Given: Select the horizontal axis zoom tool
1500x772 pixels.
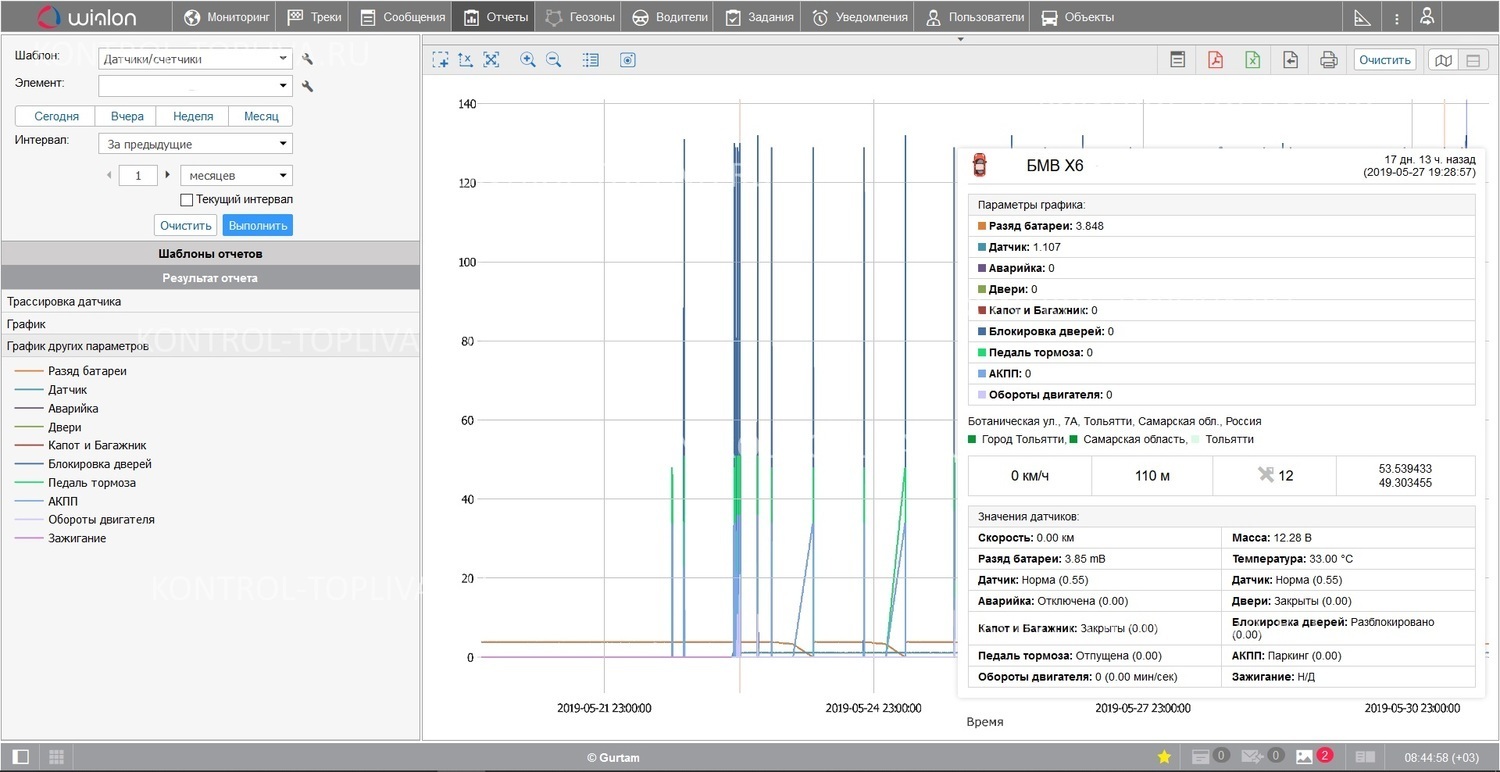Looking at the screenshot, I should click(x=465, y=60).
